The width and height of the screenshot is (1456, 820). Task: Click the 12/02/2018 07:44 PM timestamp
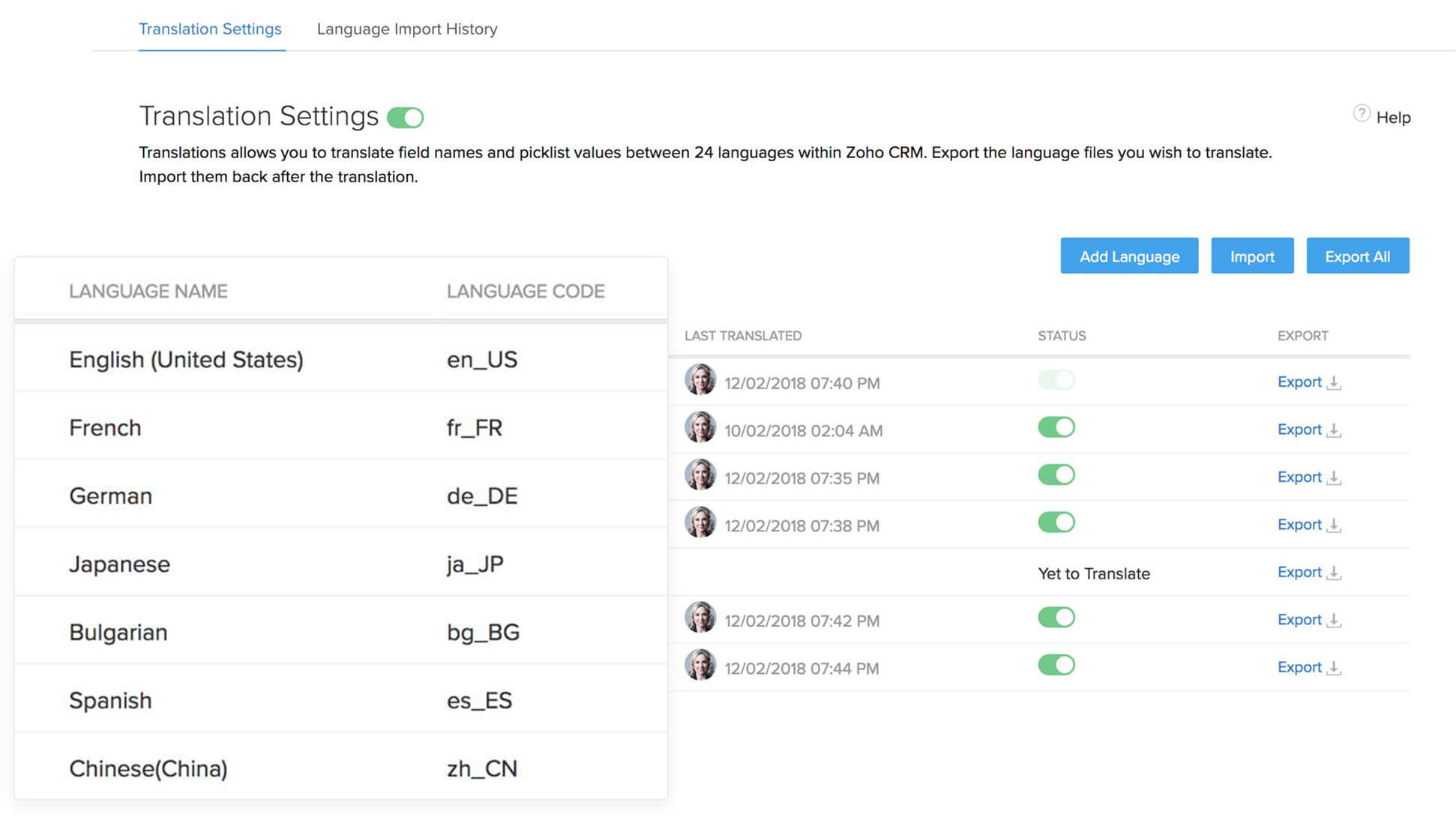[801, 669]
